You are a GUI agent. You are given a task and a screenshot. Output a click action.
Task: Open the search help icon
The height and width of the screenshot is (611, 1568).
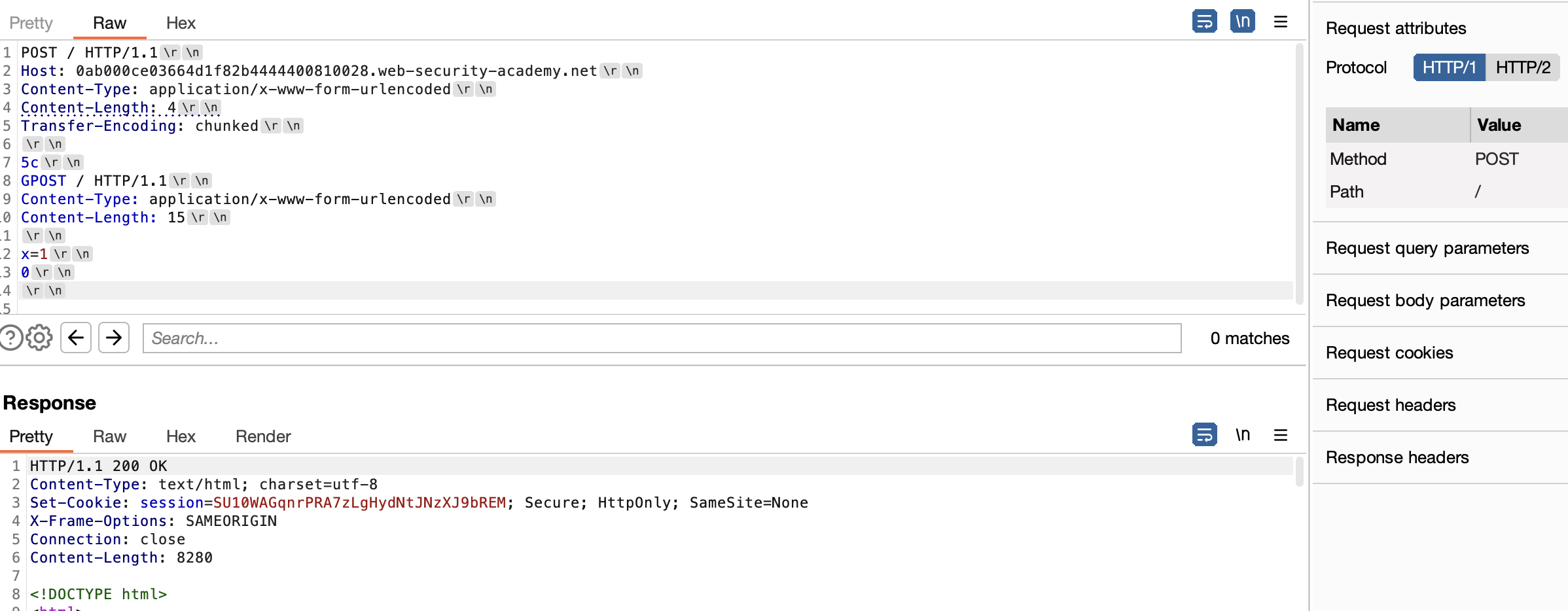click(10, 338)
